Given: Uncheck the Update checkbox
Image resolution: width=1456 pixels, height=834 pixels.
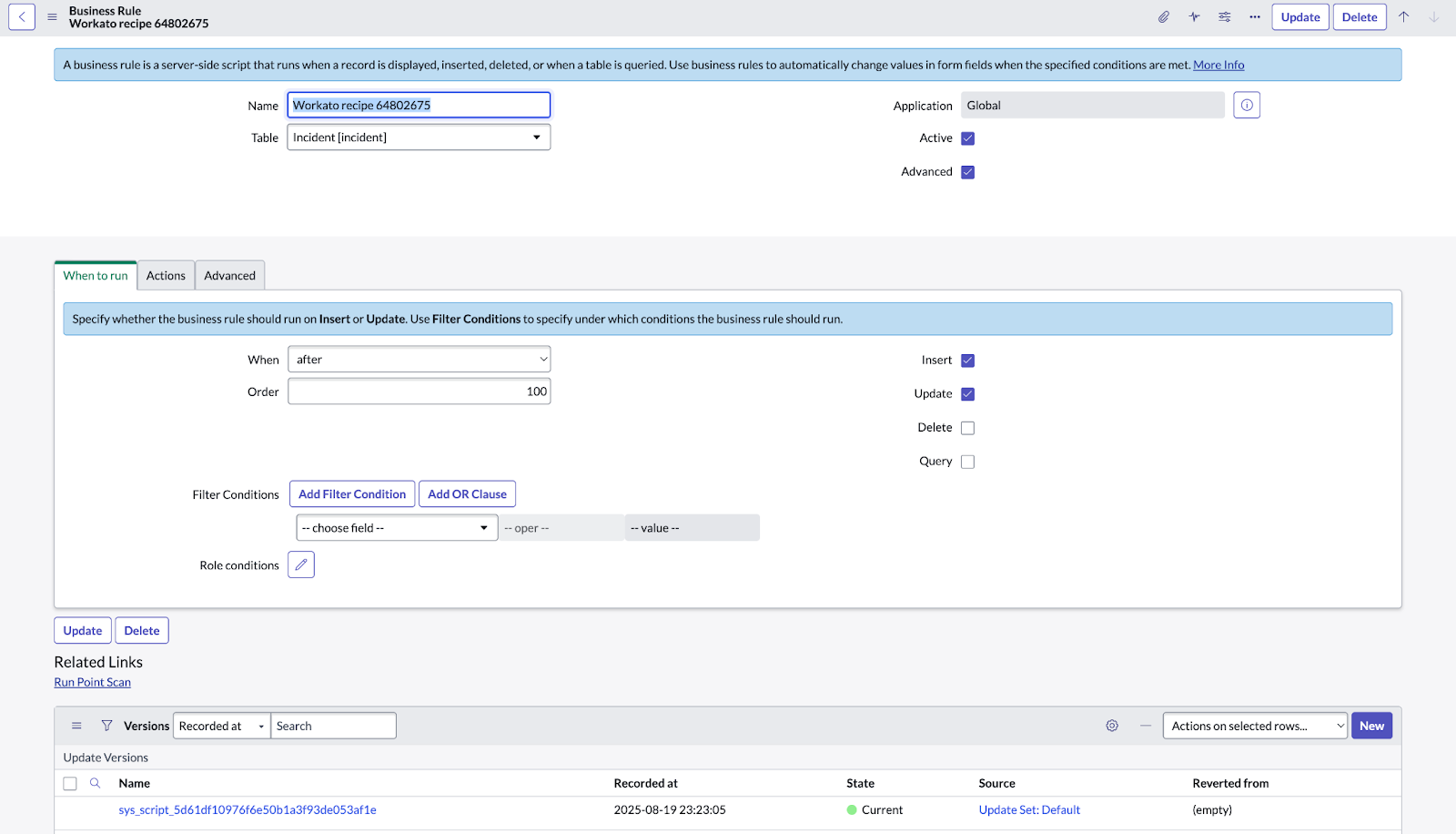Looking at the screenshot, I should tap(968, 394).
